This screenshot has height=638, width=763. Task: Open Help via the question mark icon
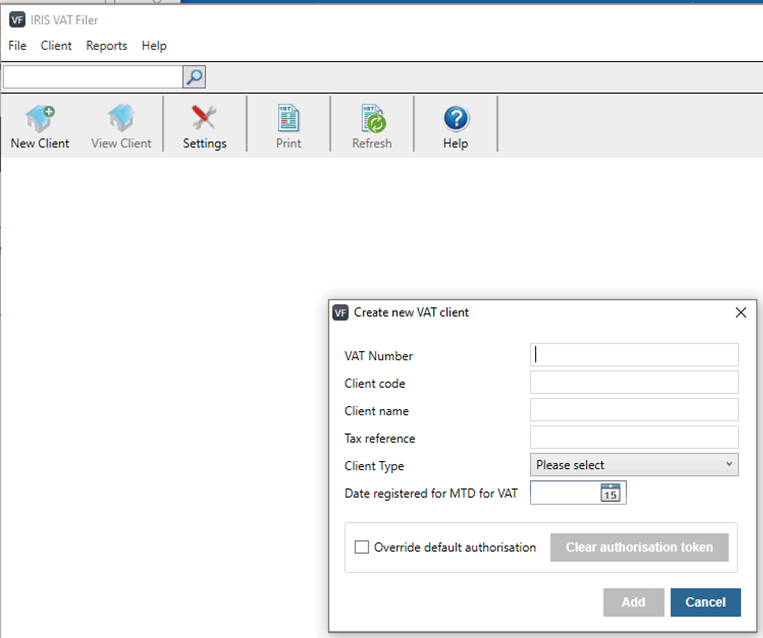pyautogui.click(x=456, y=119)
